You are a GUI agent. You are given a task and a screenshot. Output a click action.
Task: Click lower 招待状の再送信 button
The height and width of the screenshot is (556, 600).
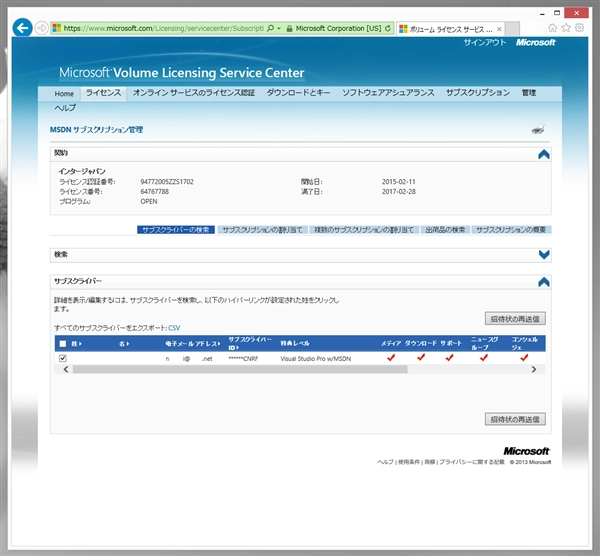tap(515, 419)
